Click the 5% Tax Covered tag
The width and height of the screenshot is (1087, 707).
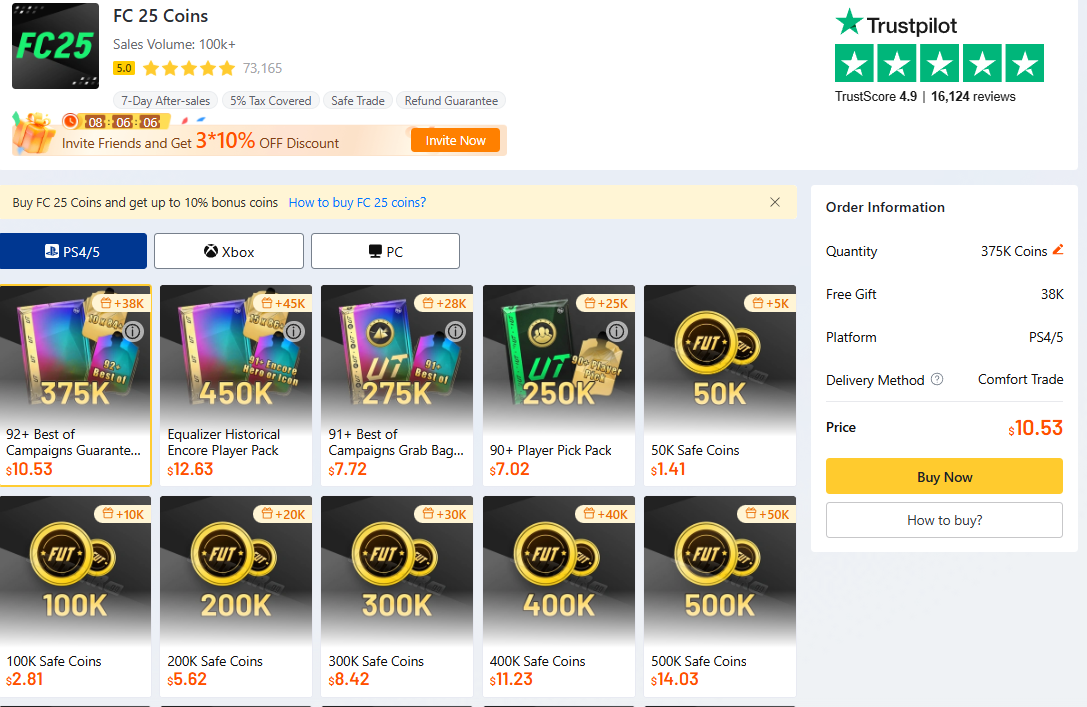coord(270,101)
